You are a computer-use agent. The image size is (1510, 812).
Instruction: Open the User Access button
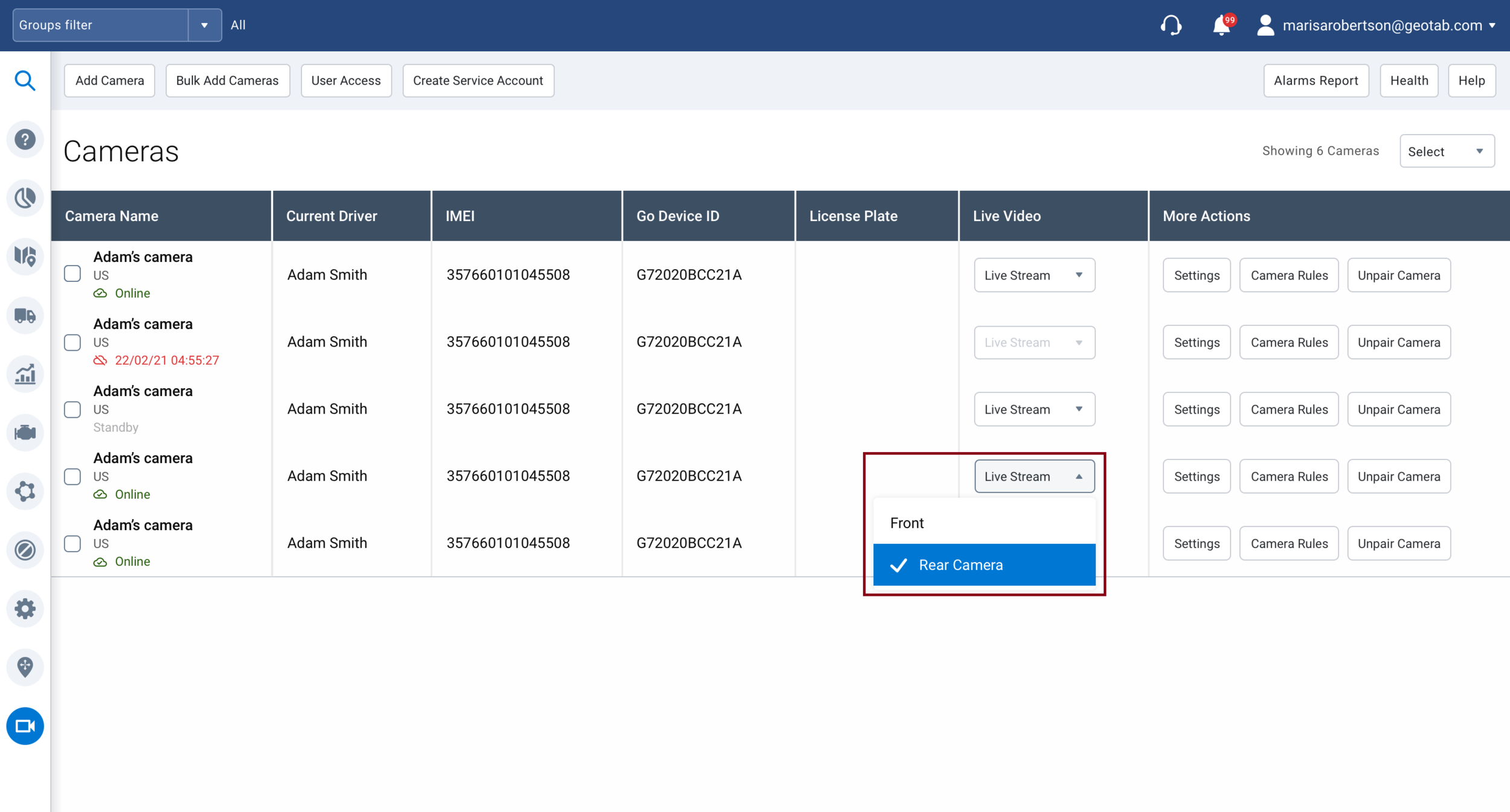(346, 80)
